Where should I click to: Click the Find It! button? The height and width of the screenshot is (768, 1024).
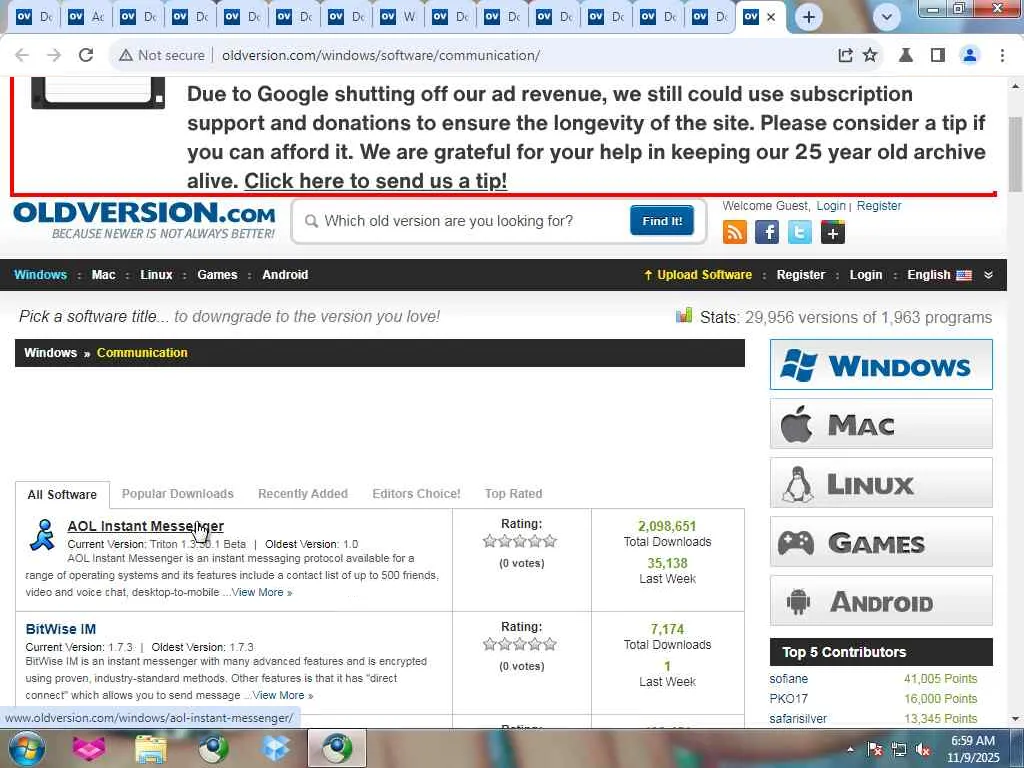click(x=662, y=221)
